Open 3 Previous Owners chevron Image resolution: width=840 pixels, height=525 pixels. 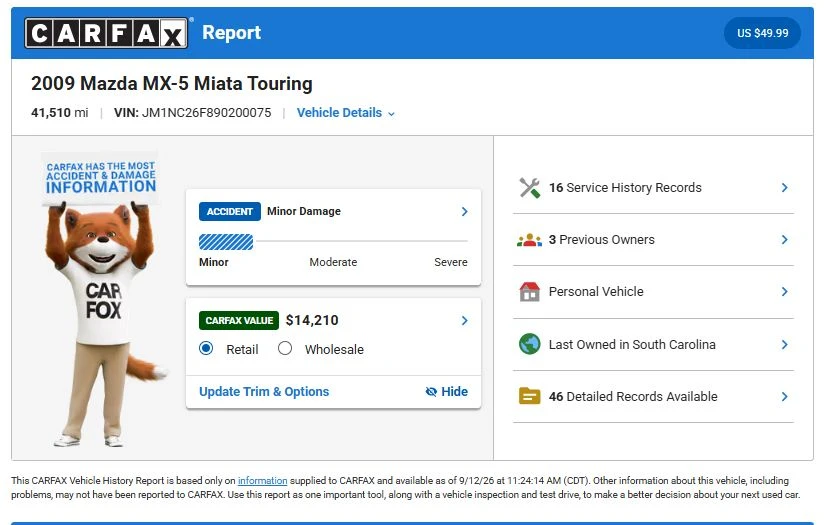pos(784,239)
